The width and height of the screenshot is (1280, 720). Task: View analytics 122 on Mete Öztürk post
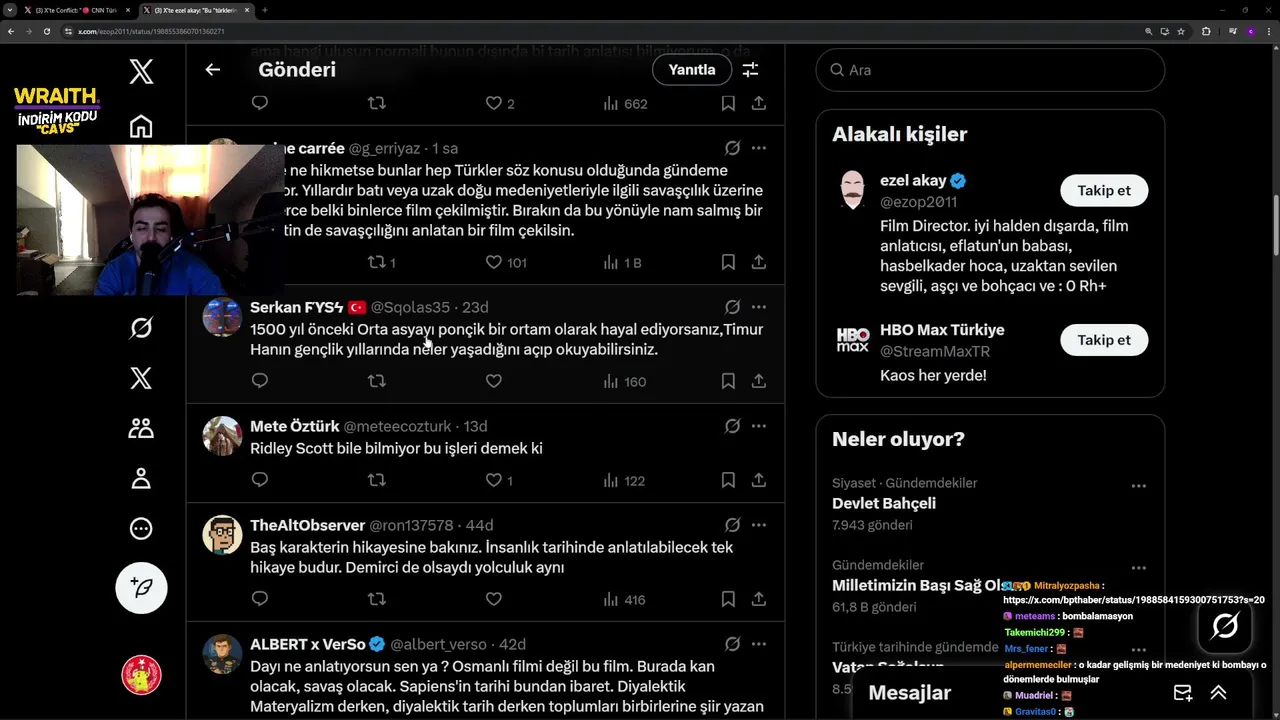[624, 480]
